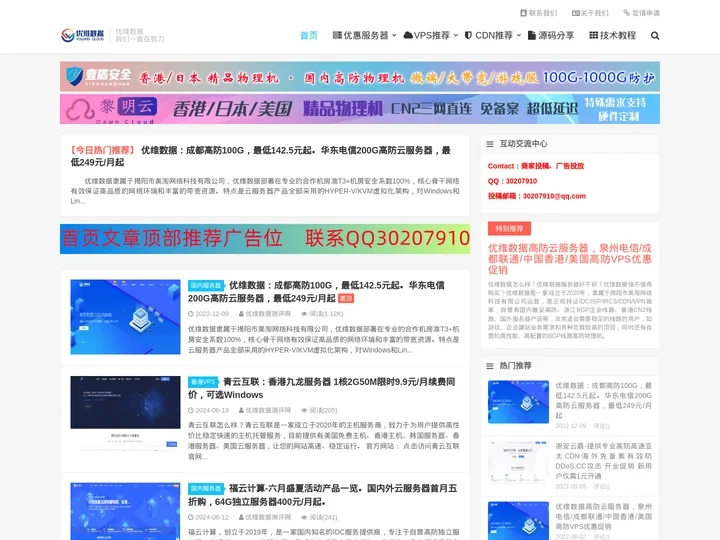Screen dimensions: 720x540
Task: Expand the 优惠服务器 dropdown chevron
Action: coord(394,35)
